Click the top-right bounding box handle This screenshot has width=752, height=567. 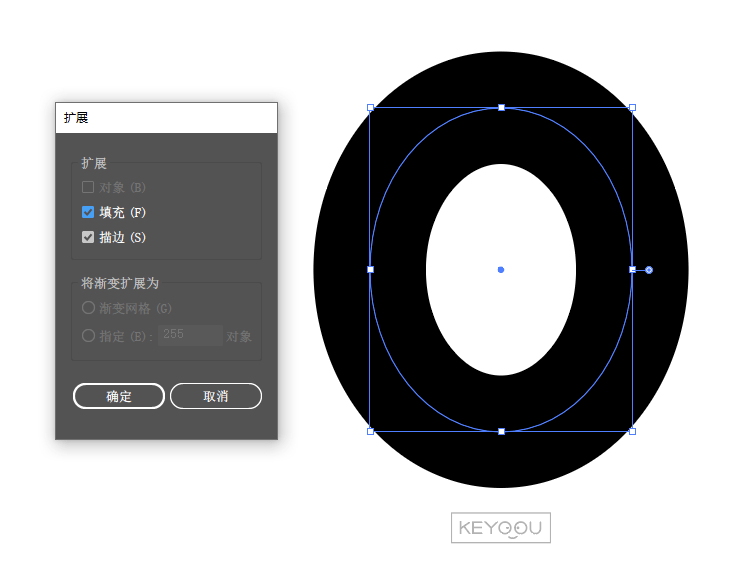coord(632,107)
